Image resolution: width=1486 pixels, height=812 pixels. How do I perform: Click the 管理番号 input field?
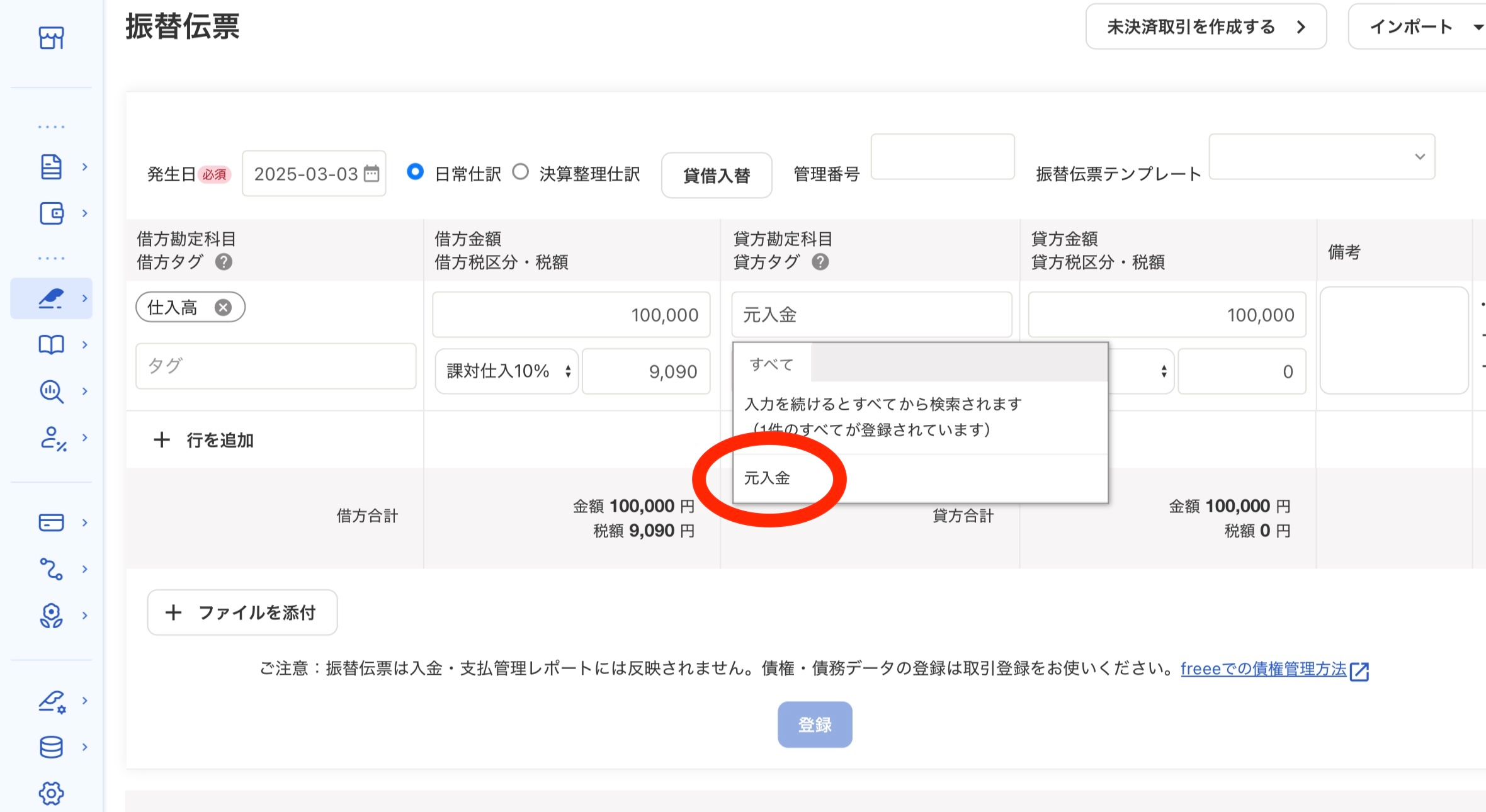tap(942, 157)
